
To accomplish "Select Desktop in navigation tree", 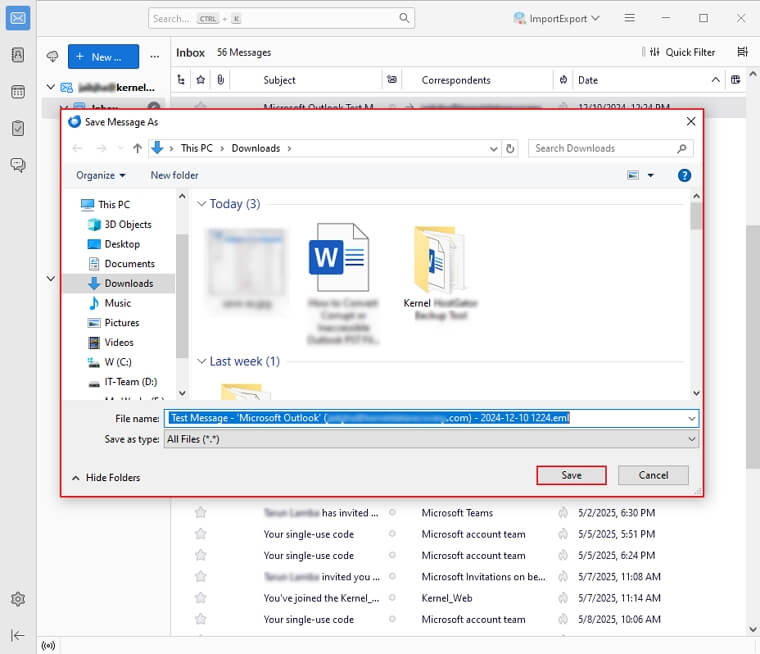I will [122, 244].
